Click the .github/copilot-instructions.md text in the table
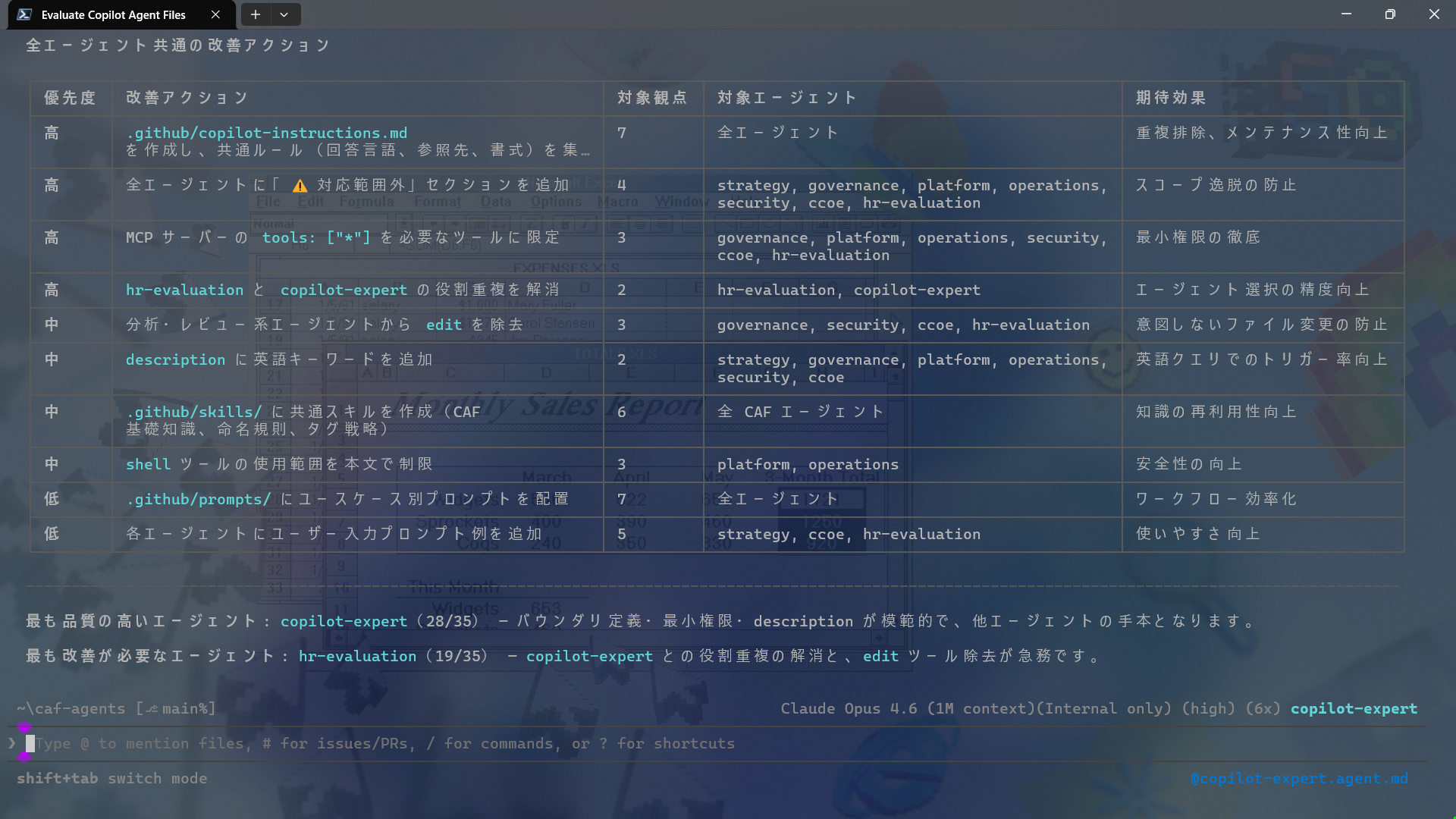Screen dimensions: 1456x819 pyautogui.click(x=267, y=133)
